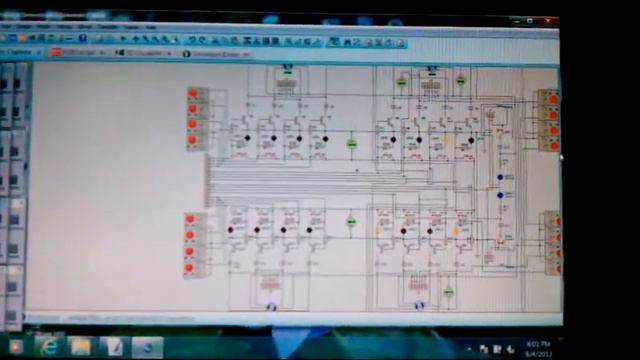Click the Undo arrow in the toolbar
Image resolution: width=640 pixels, height=360 pixels.
pos(192,40)
